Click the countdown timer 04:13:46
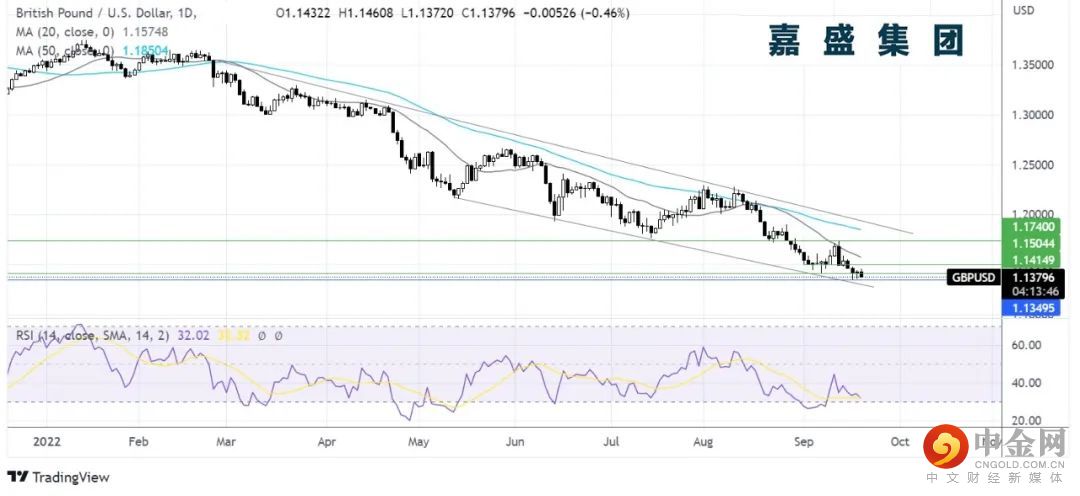The width and height of the screenshot is (1080, 496). [1033, 291]
